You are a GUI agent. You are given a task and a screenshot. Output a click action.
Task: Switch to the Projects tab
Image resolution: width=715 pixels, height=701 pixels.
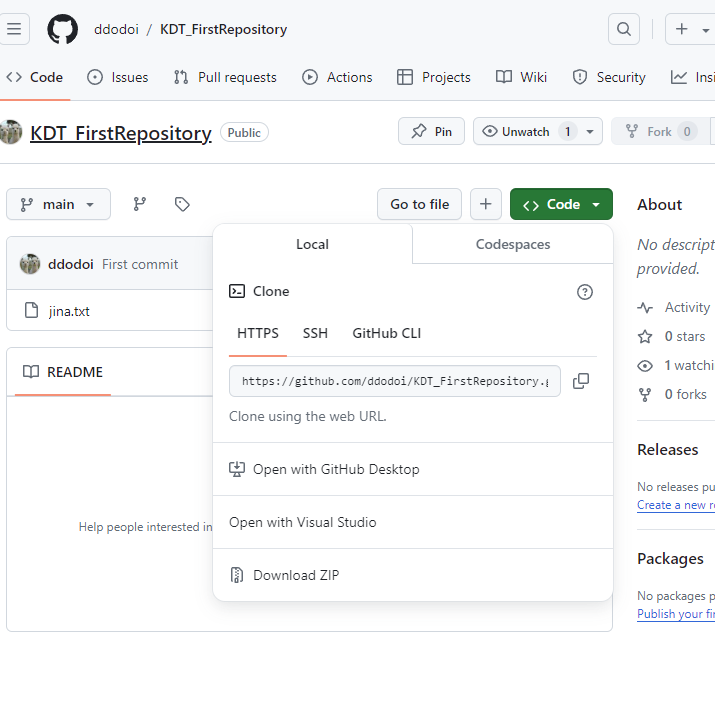[x=434, y=77]
